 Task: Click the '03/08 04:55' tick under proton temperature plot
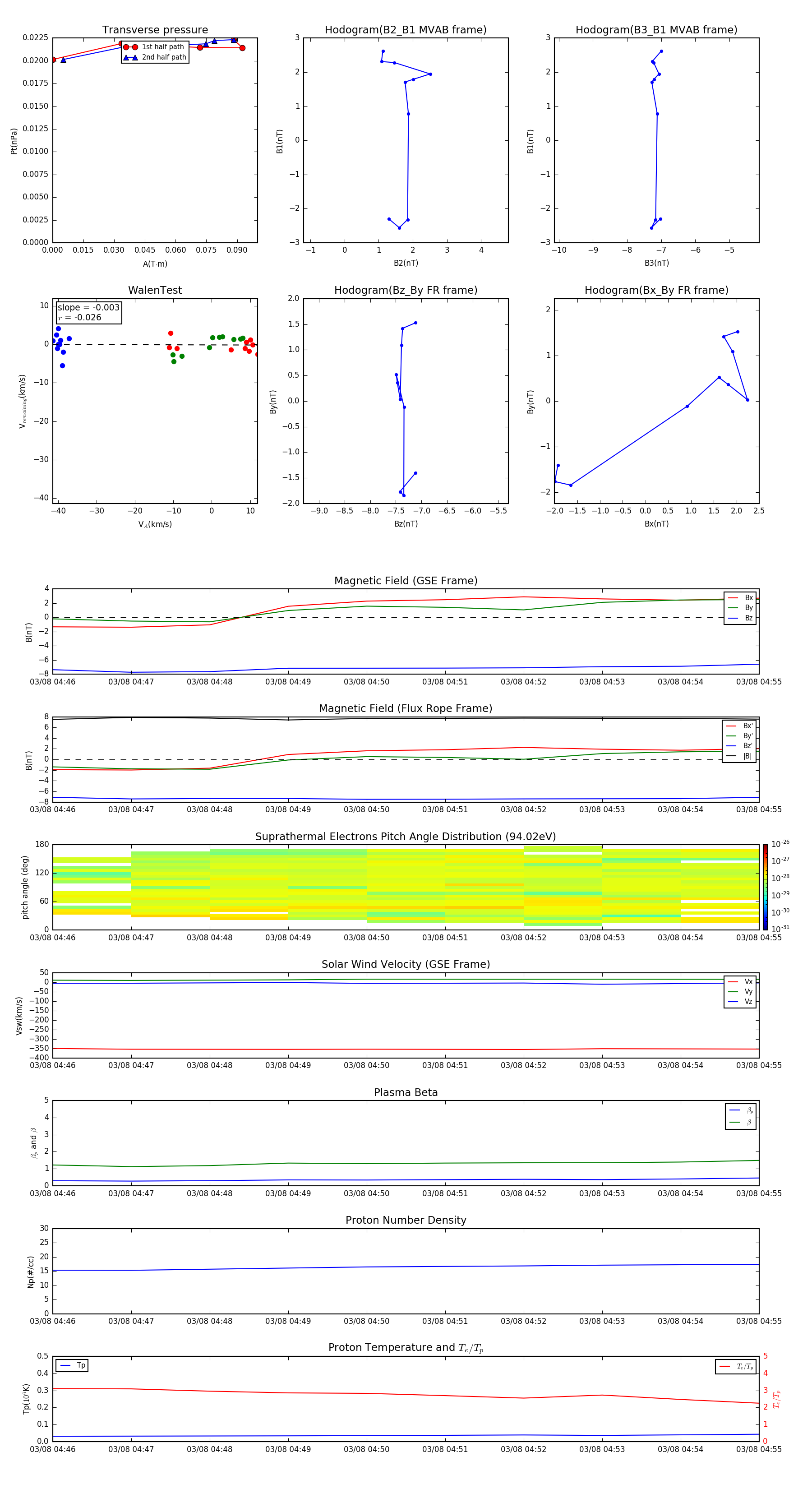[759, 1449]
